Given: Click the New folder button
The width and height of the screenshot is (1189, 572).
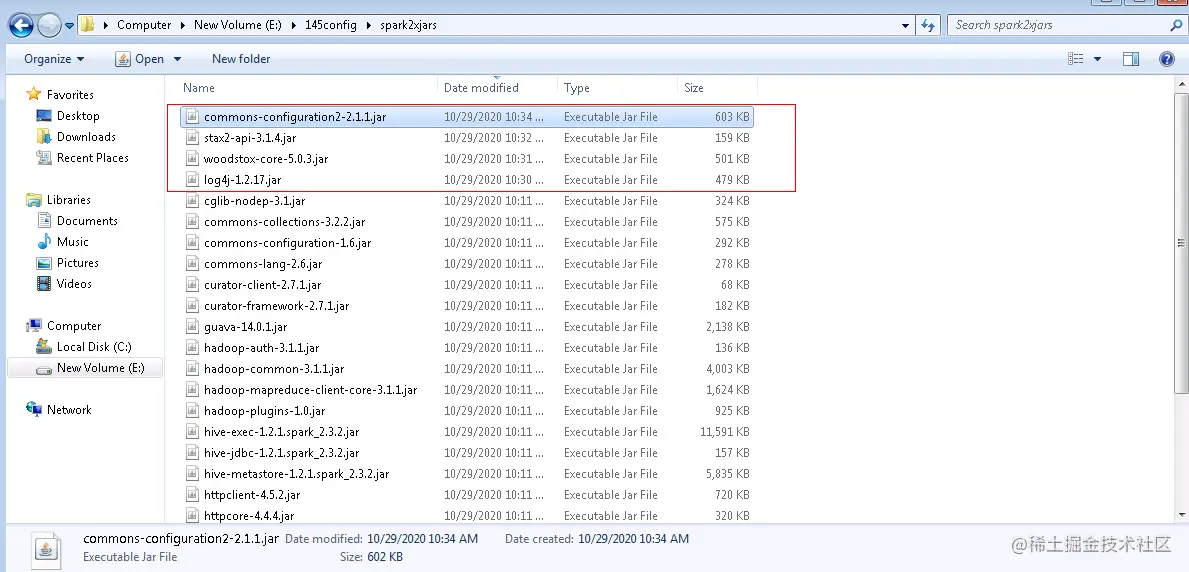Looking at the screenshot, I should [241, 59].
